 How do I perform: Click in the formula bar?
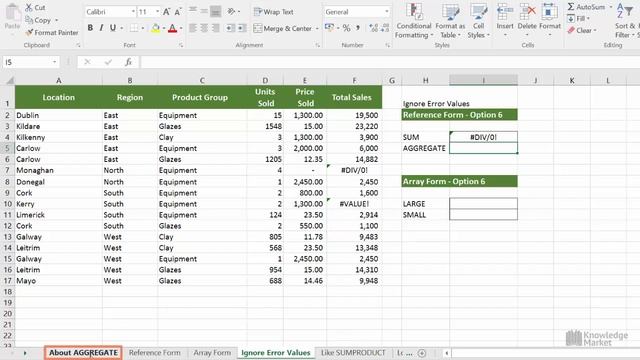click(x=390, y=62)
